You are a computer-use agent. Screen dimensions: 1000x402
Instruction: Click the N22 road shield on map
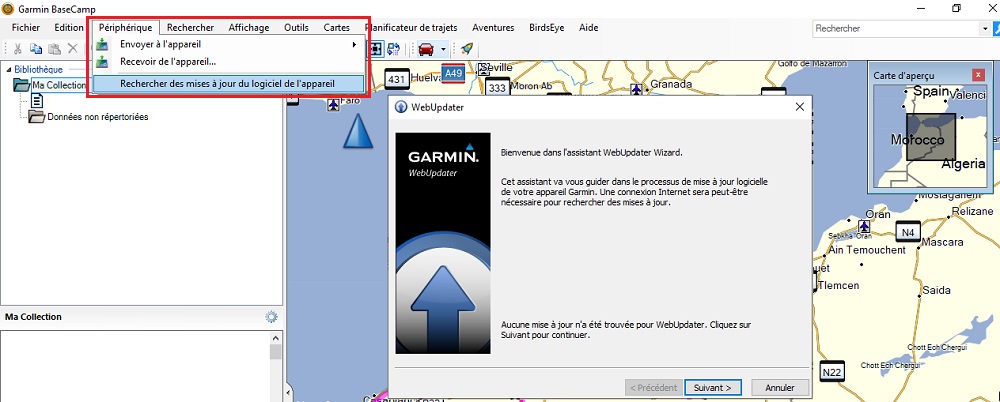click(831, 371)
